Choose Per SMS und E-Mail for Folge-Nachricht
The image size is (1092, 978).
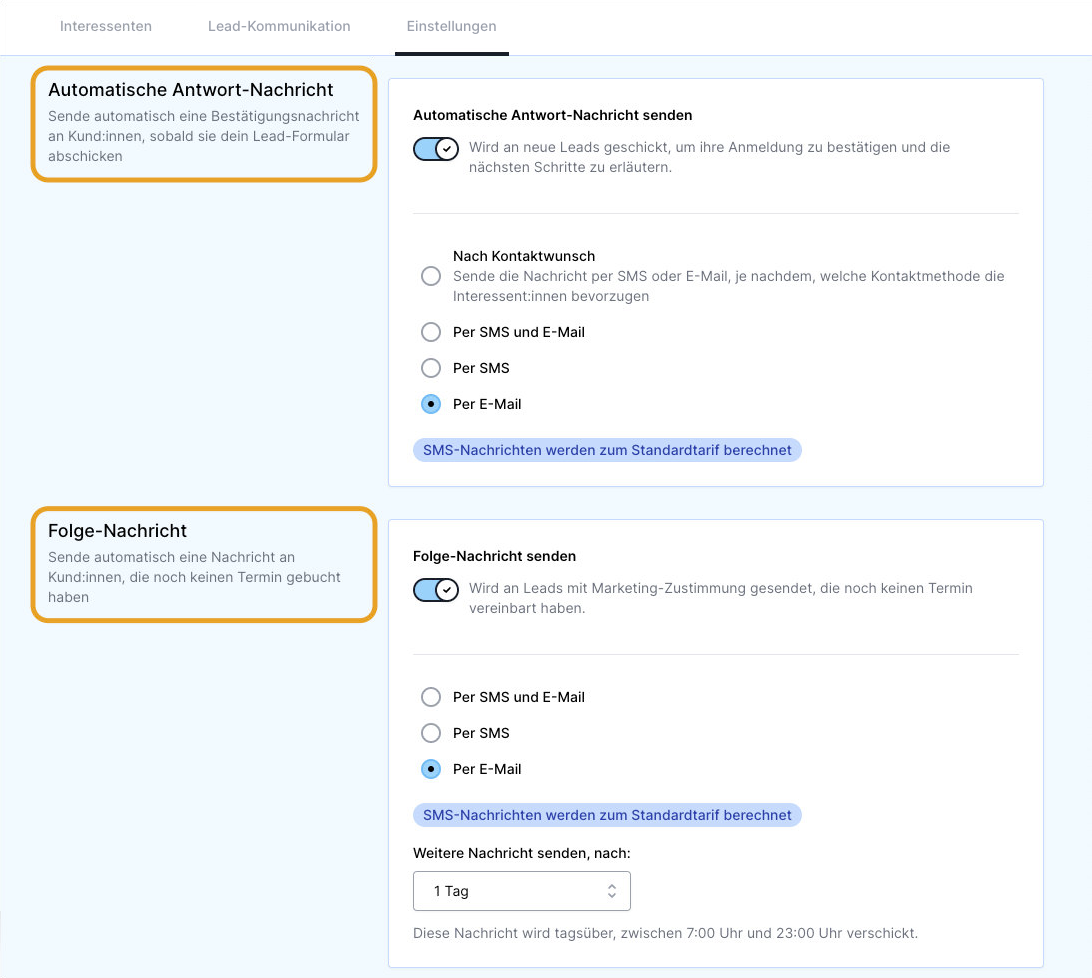[431, 697]
